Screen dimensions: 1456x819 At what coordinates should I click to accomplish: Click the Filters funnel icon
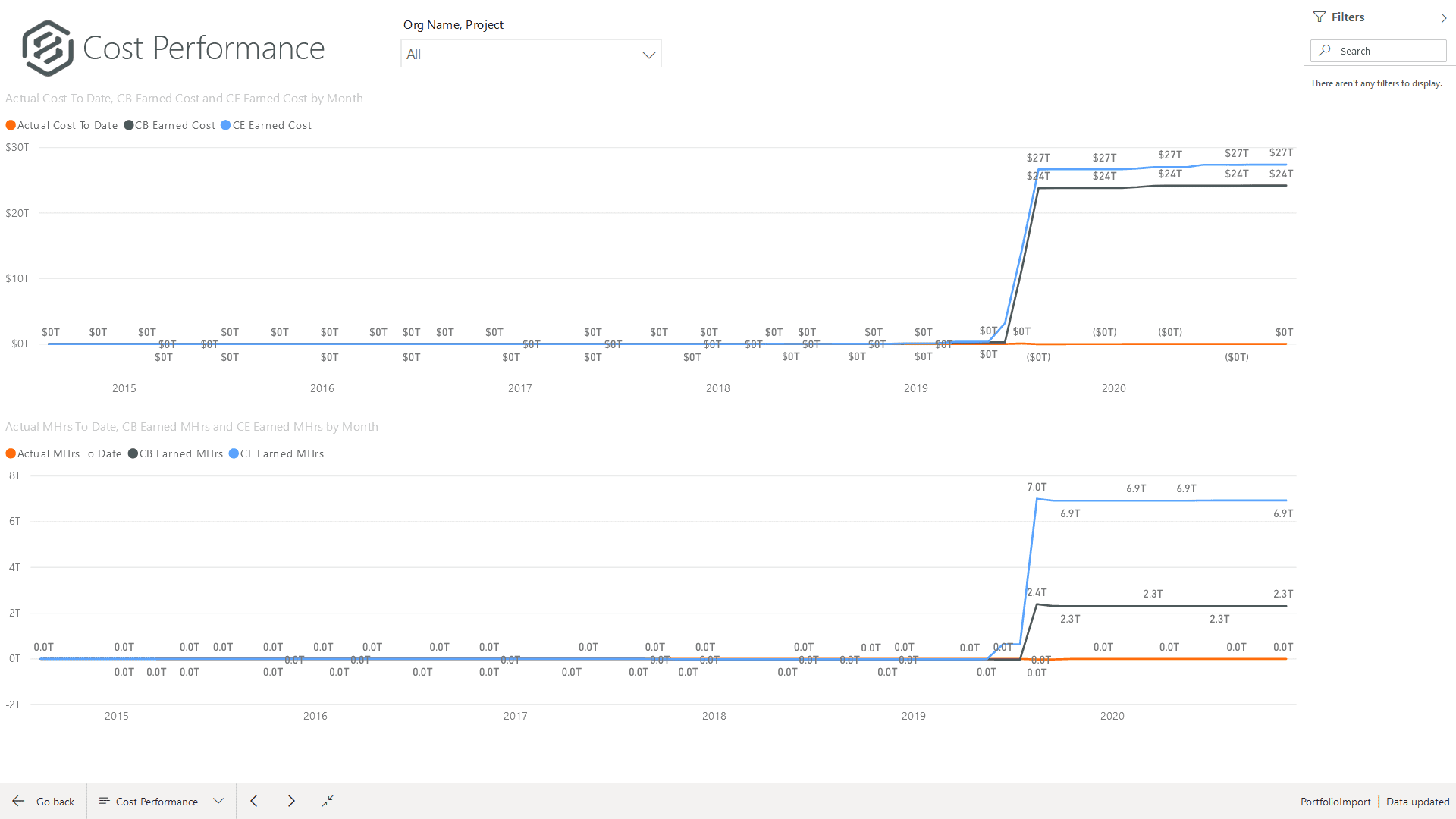click(x=1319, y=17)
